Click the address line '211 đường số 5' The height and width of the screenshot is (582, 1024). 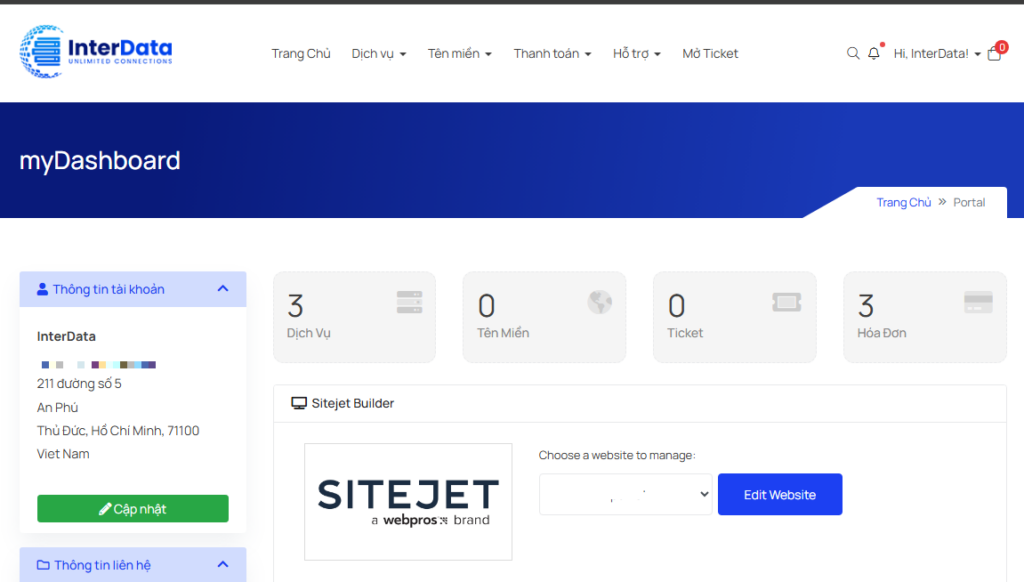click(79, 383)
